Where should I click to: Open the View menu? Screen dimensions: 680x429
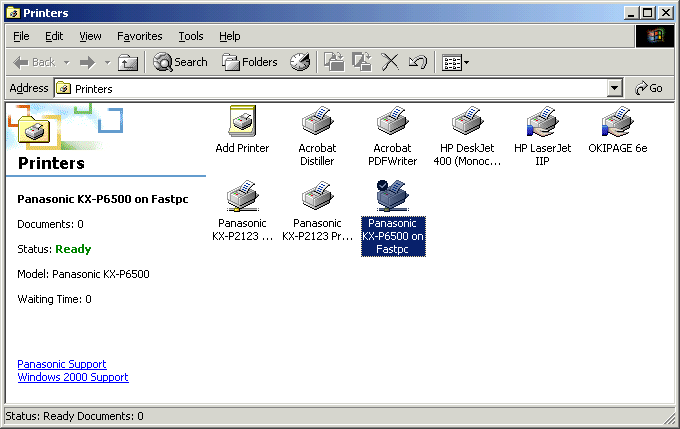click(90, 36)
